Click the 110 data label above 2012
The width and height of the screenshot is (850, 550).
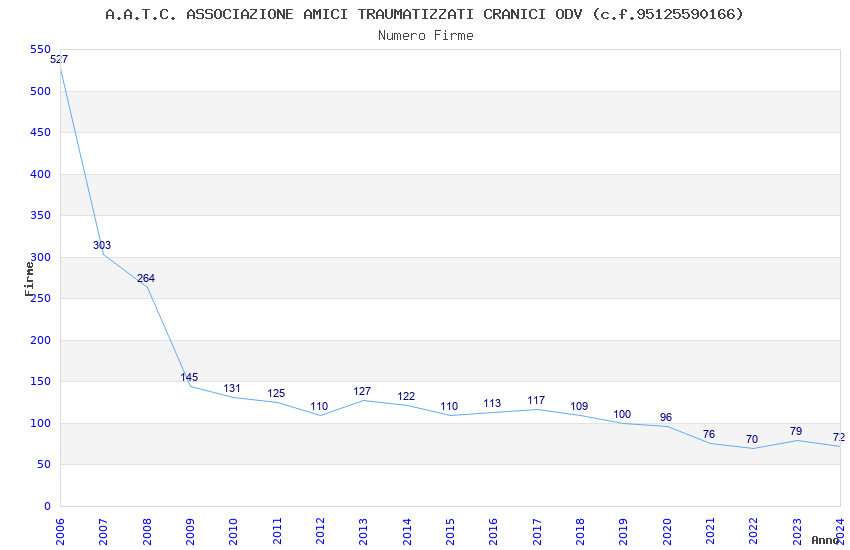pyautogui.click(x=319, y=406)
